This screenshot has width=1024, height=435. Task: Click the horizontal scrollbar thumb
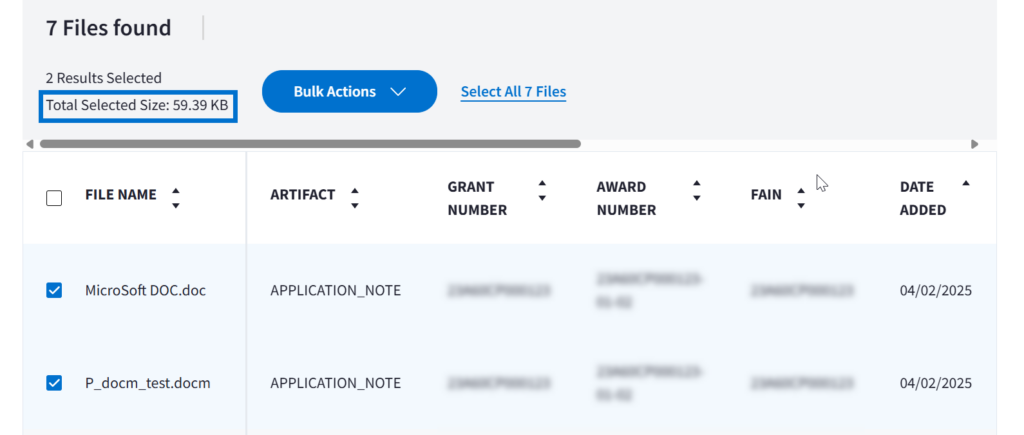coord(310,144)
